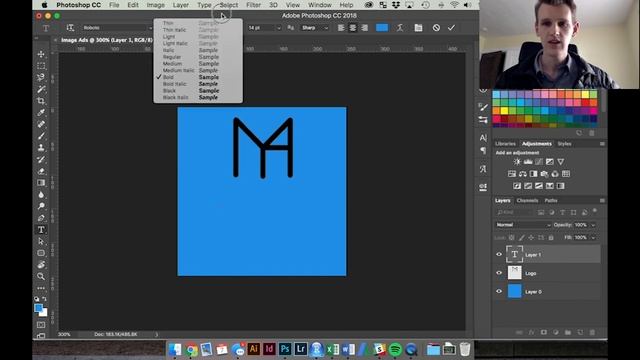The width and height of the screenshot is (640, 360).
Task: Add Hue/Saturation adjustment
Action: pos(512,174)
